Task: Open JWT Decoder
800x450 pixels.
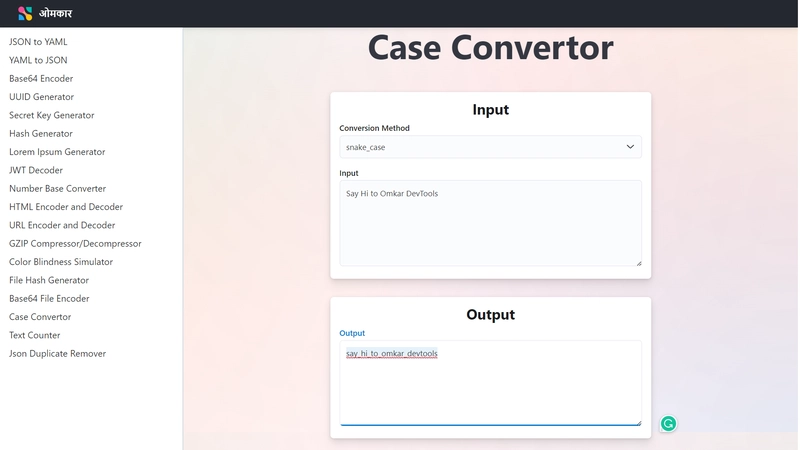Action: coord(36,170)
